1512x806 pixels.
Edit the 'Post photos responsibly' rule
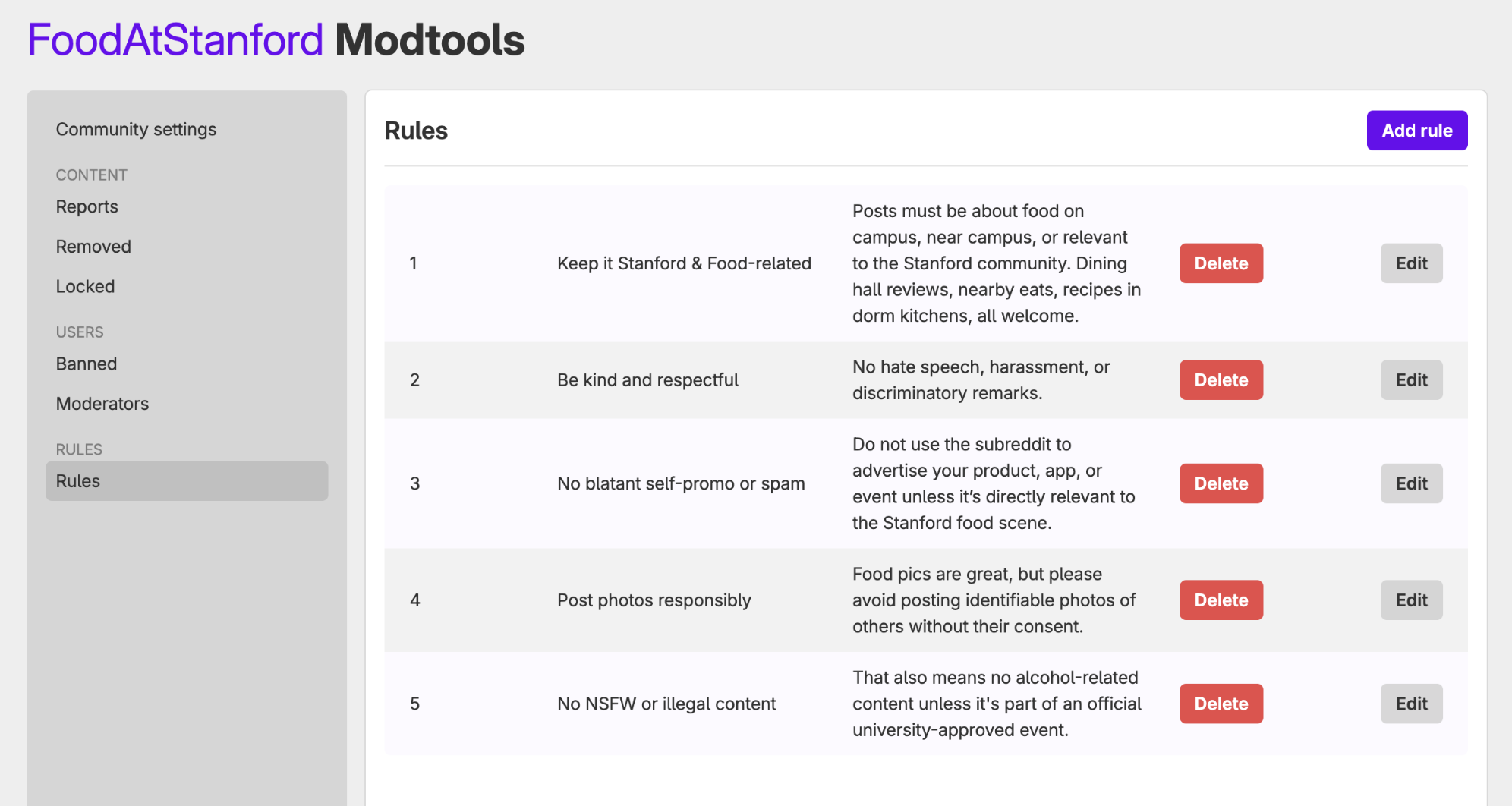point(1410,600)
